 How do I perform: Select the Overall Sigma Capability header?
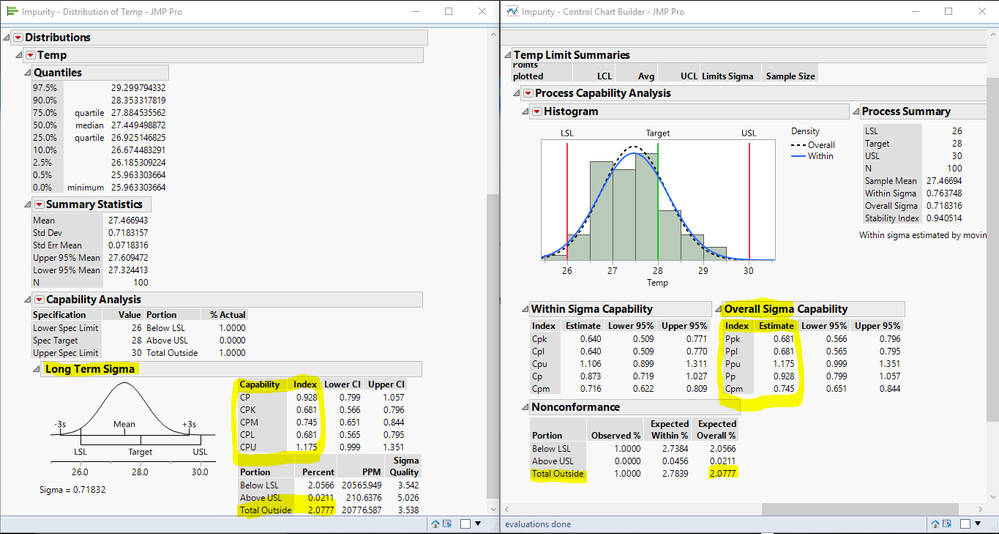coord(786,309)
